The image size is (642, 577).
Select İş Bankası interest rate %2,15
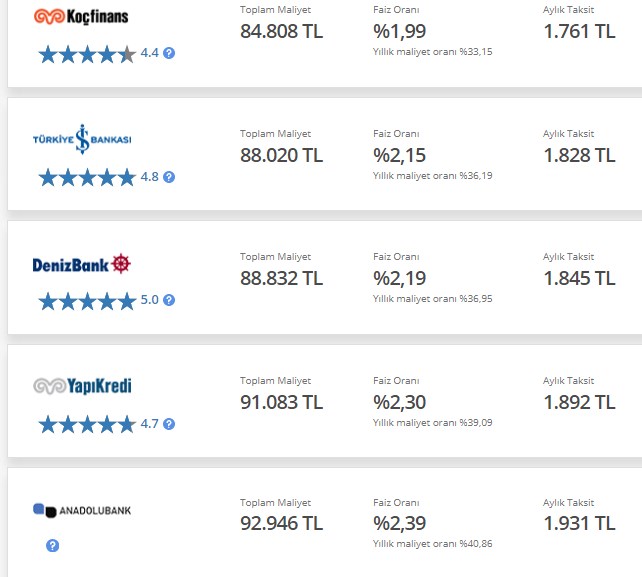(399, 156)
